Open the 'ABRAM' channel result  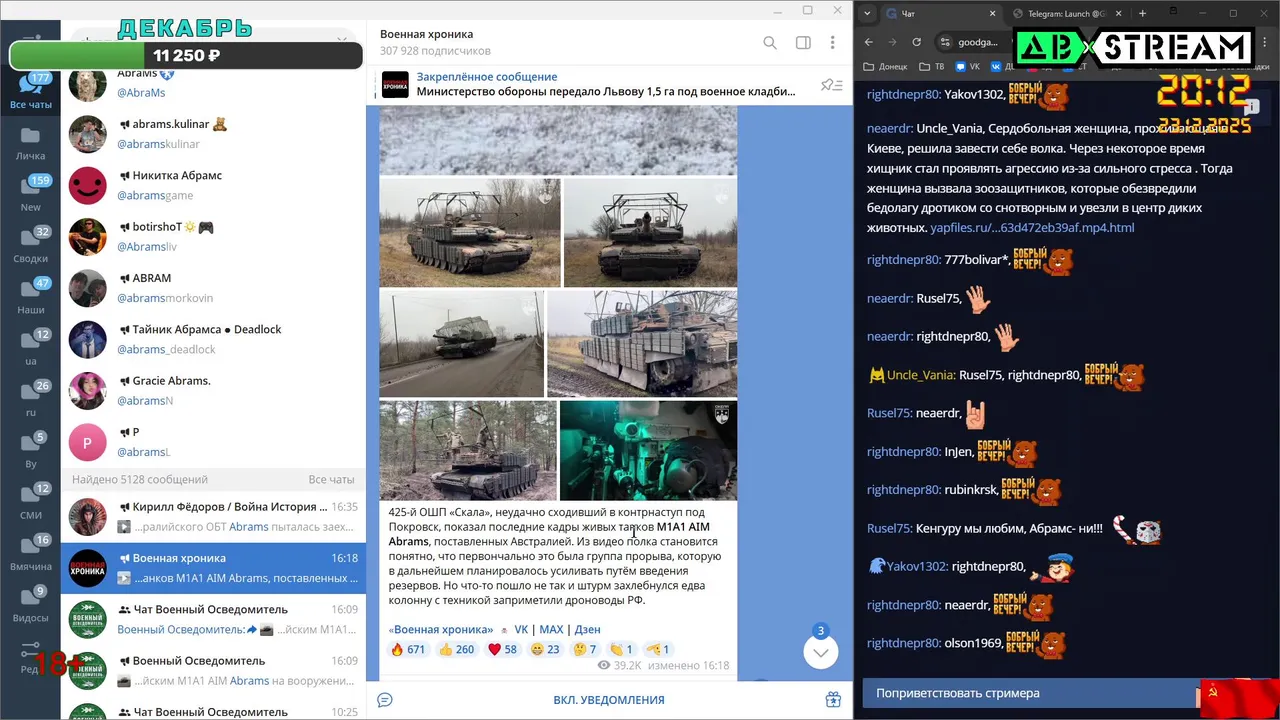(213, 288)
